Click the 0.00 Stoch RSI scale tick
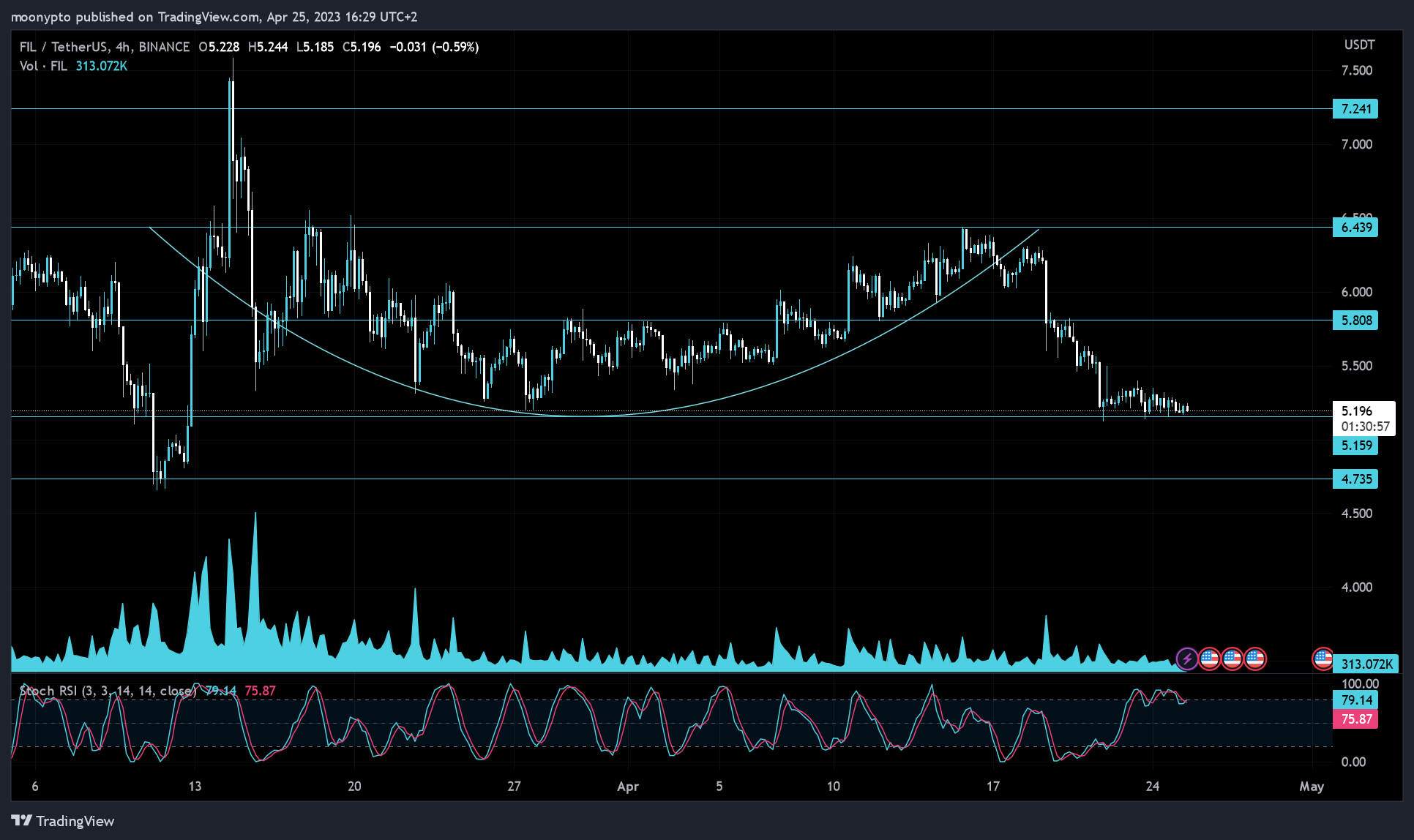 [1353, 762]
